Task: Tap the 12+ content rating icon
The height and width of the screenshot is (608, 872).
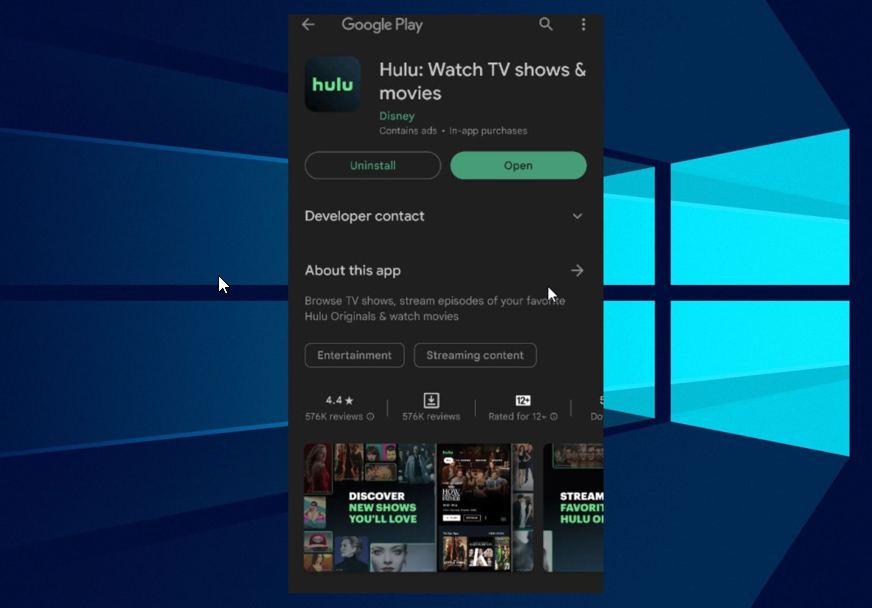Action: click(x=523, y=400)
